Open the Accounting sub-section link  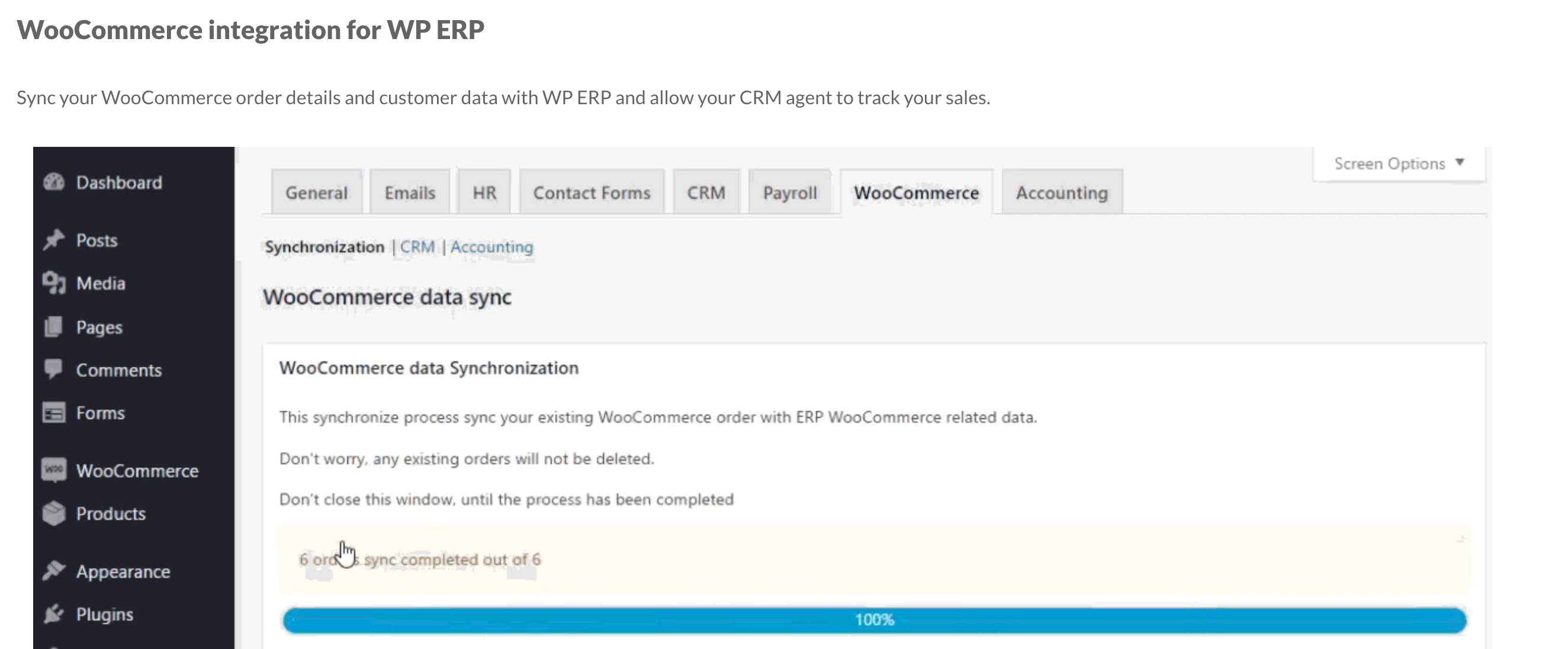[x=491, y=246]
